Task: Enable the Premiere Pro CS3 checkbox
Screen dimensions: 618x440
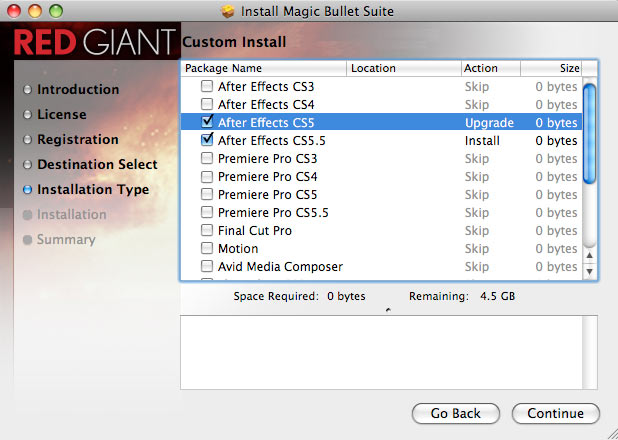Action: tap(207, 158)
